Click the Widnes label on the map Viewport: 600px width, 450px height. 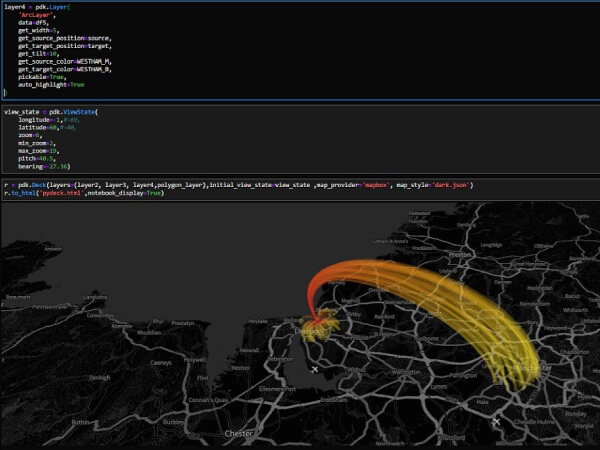click(356, 370)
